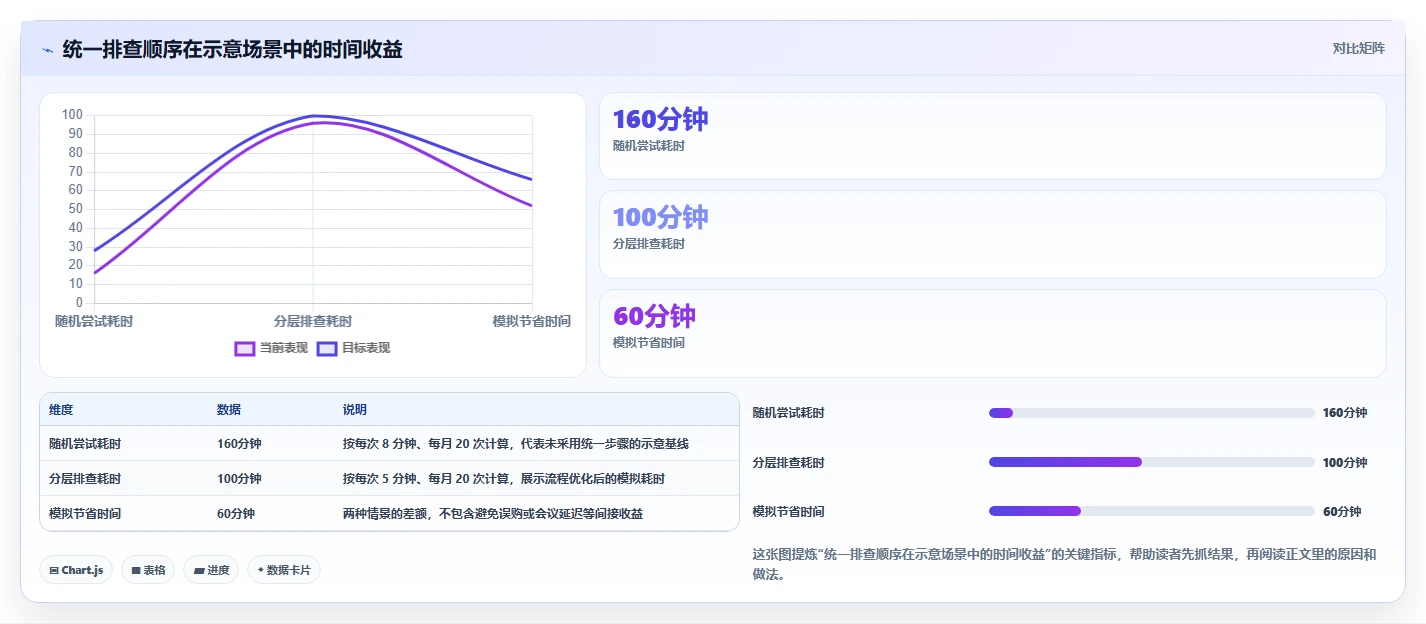Image resolution: width=1426 pixels, height=624 pixels.
Task: Click the 说明 table column header
Action: 355,410
